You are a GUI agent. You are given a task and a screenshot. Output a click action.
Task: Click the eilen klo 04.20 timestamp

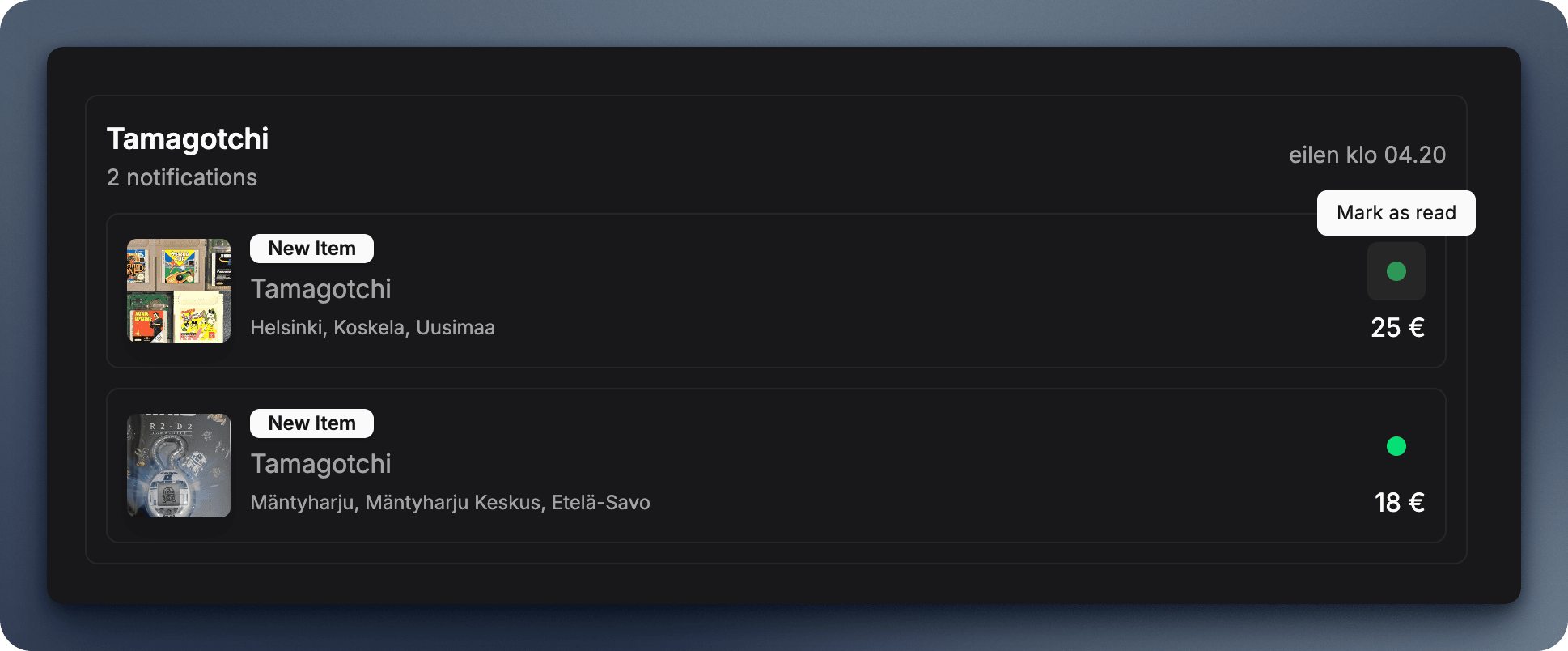(x=1367, y=155)
